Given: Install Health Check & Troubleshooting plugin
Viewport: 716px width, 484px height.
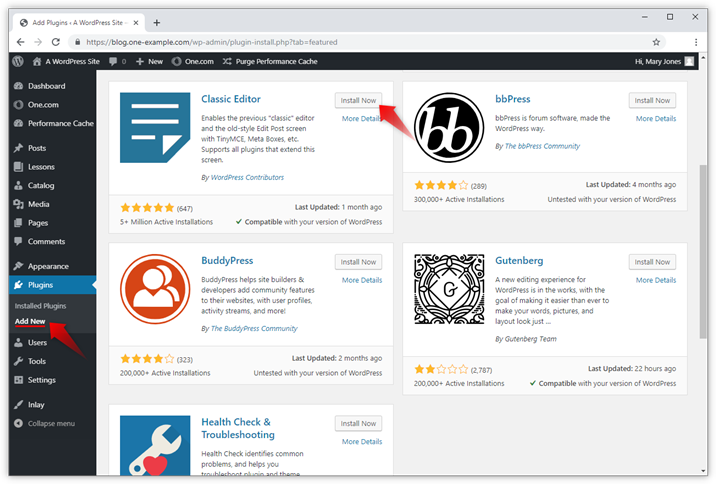Looking at the screenshot, I should (358, 424).
